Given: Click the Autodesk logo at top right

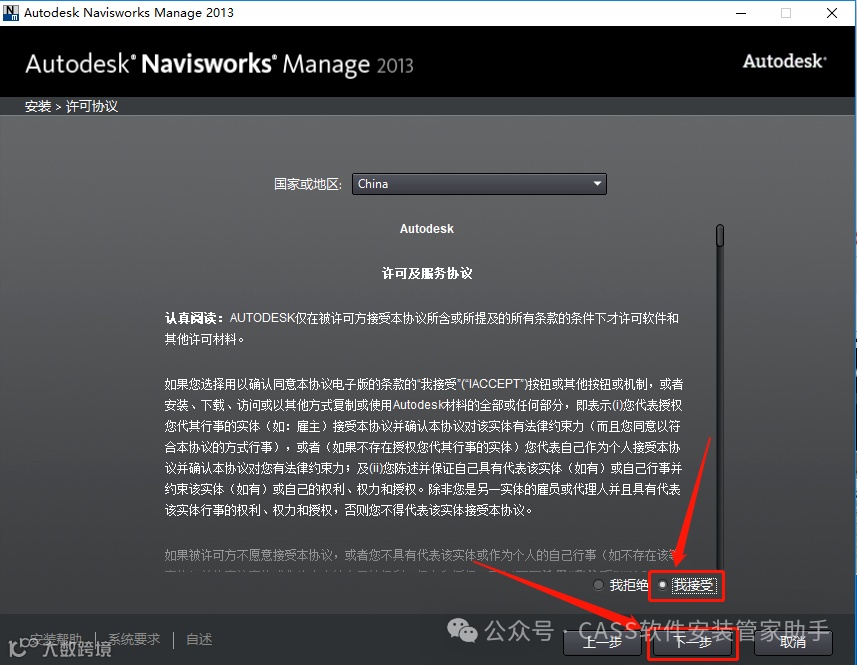Looking at the screenshot, I should (784, 61).
